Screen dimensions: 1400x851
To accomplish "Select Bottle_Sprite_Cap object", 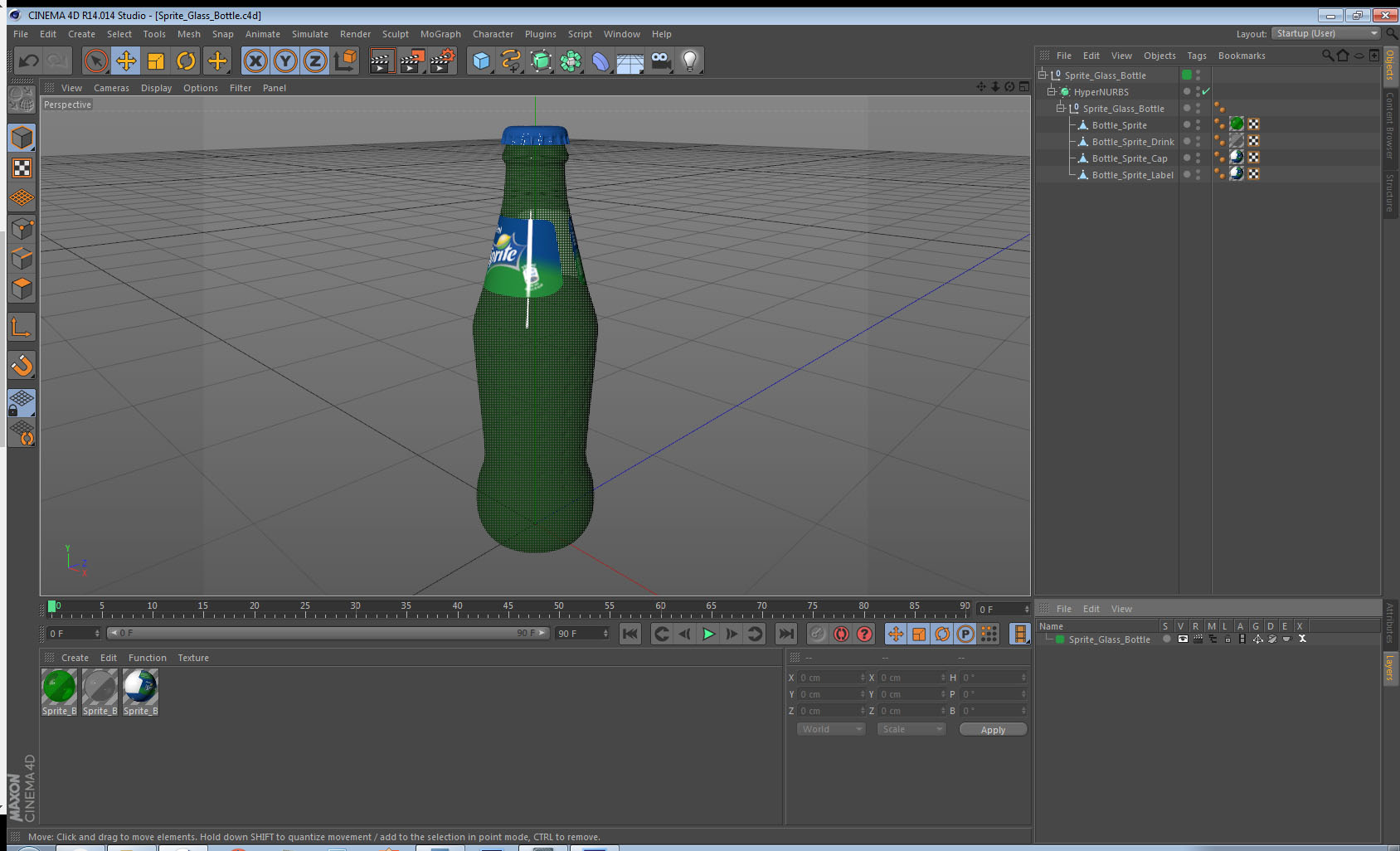I will 1129,158.
